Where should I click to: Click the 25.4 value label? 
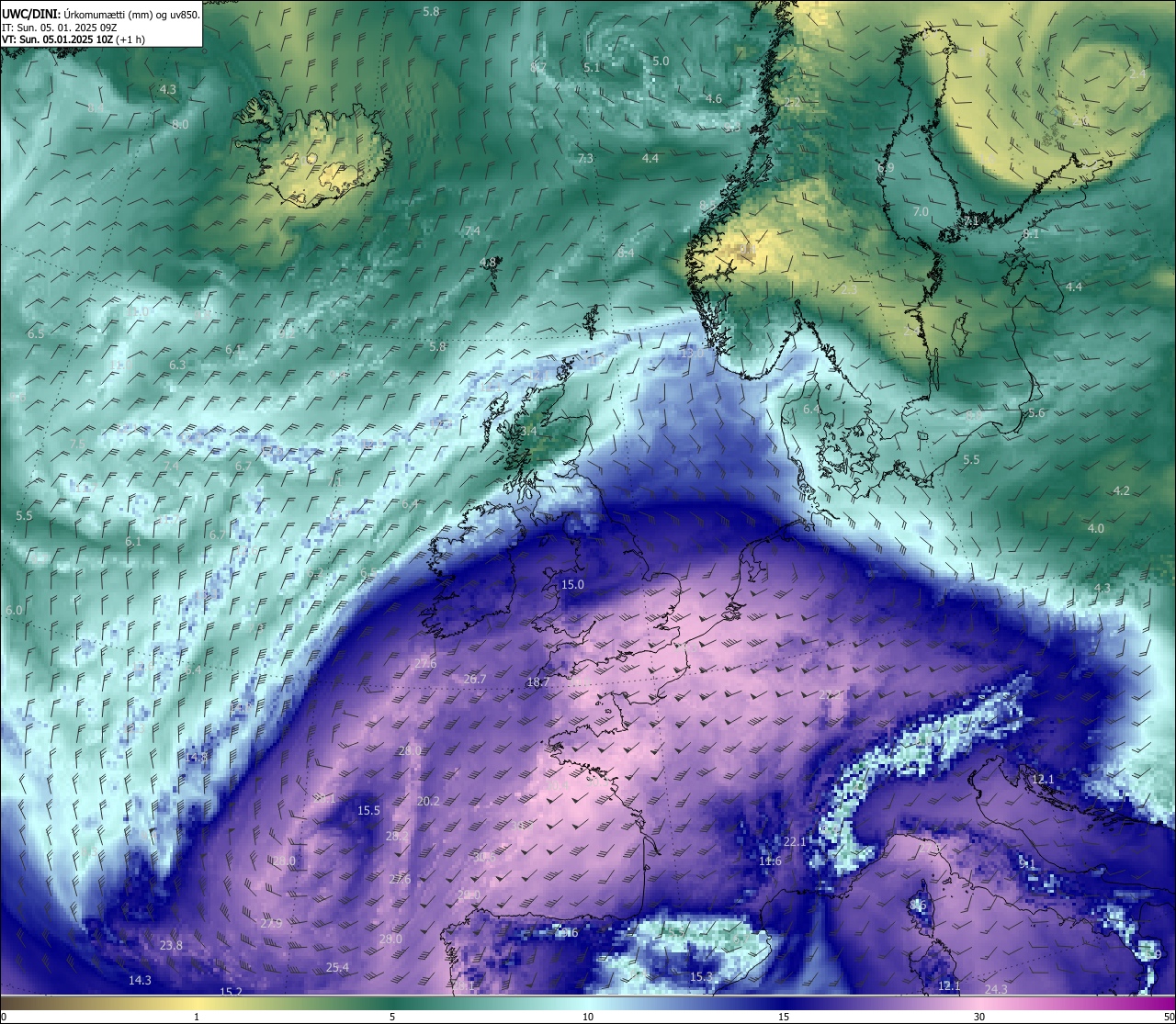tap(337, 967)
